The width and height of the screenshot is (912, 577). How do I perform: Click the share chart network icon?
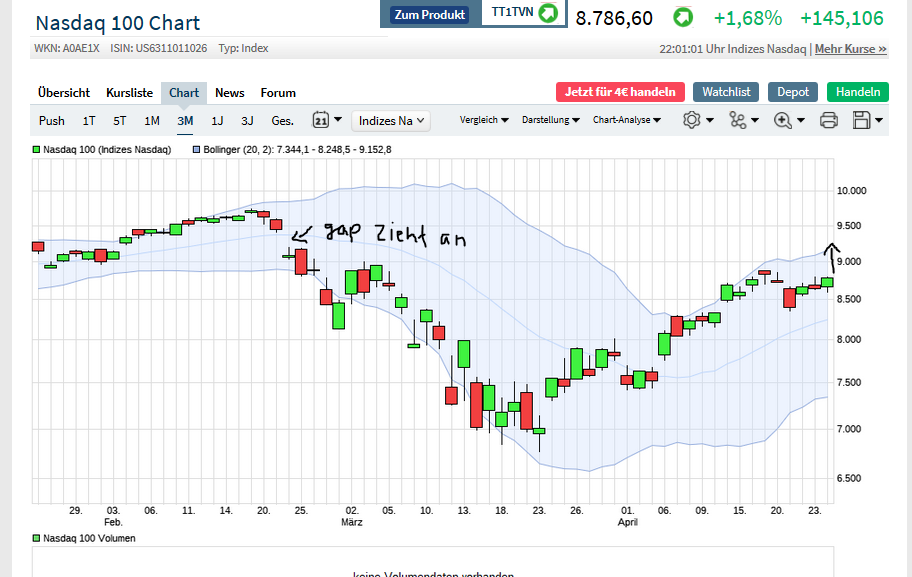click(x=737, y=120)
